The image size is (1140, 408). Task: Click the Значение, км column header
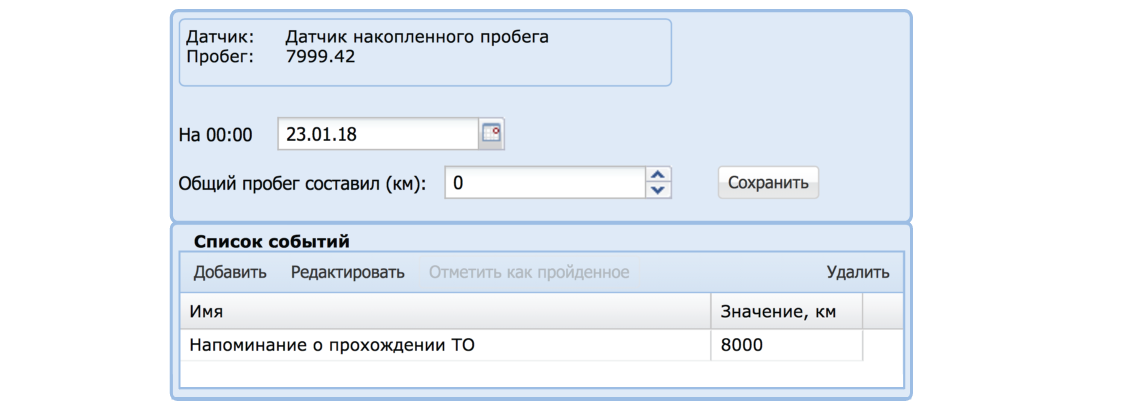(777, 312)
